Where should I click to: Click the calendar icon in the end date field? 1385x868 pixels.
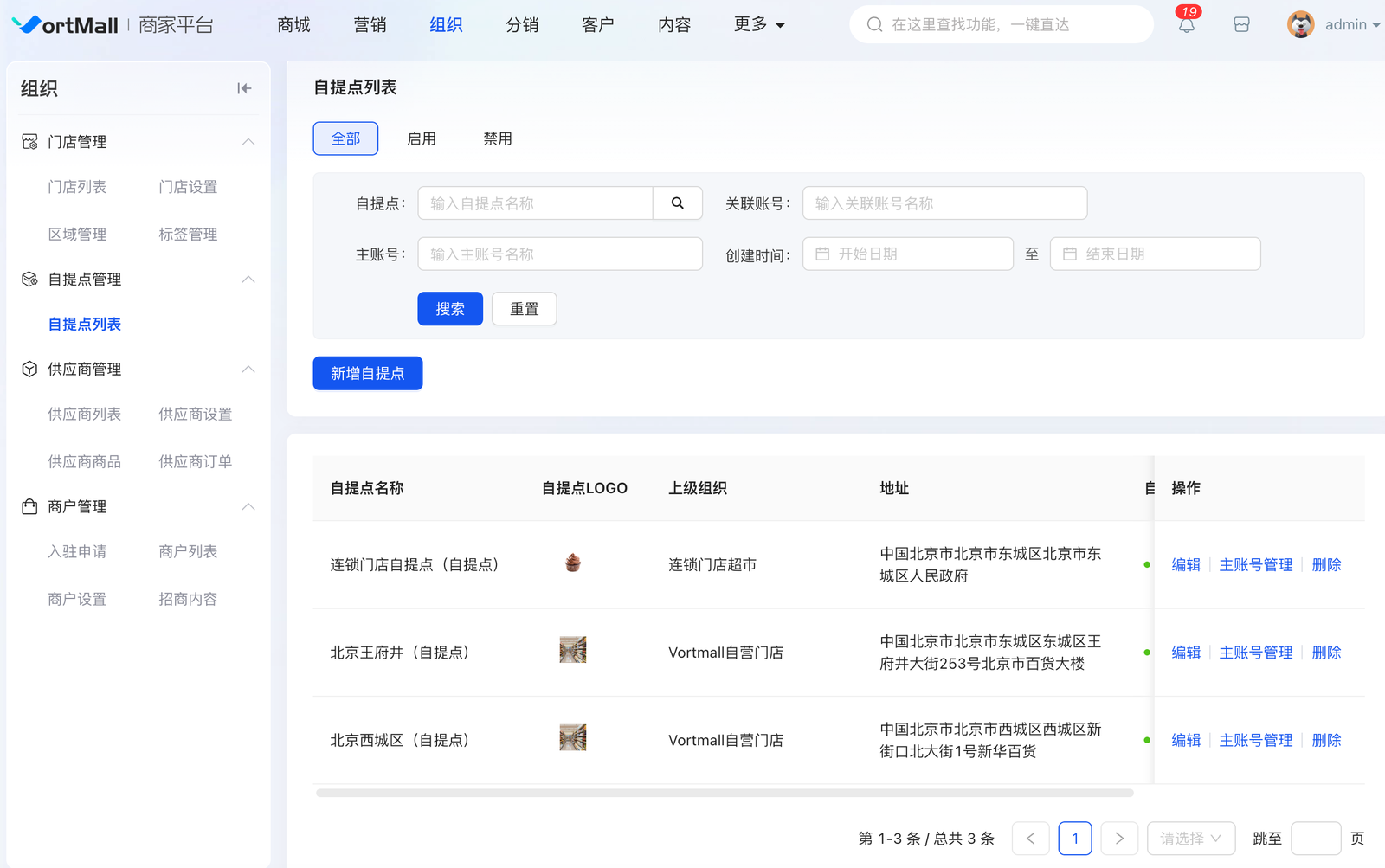(1070, 254)
